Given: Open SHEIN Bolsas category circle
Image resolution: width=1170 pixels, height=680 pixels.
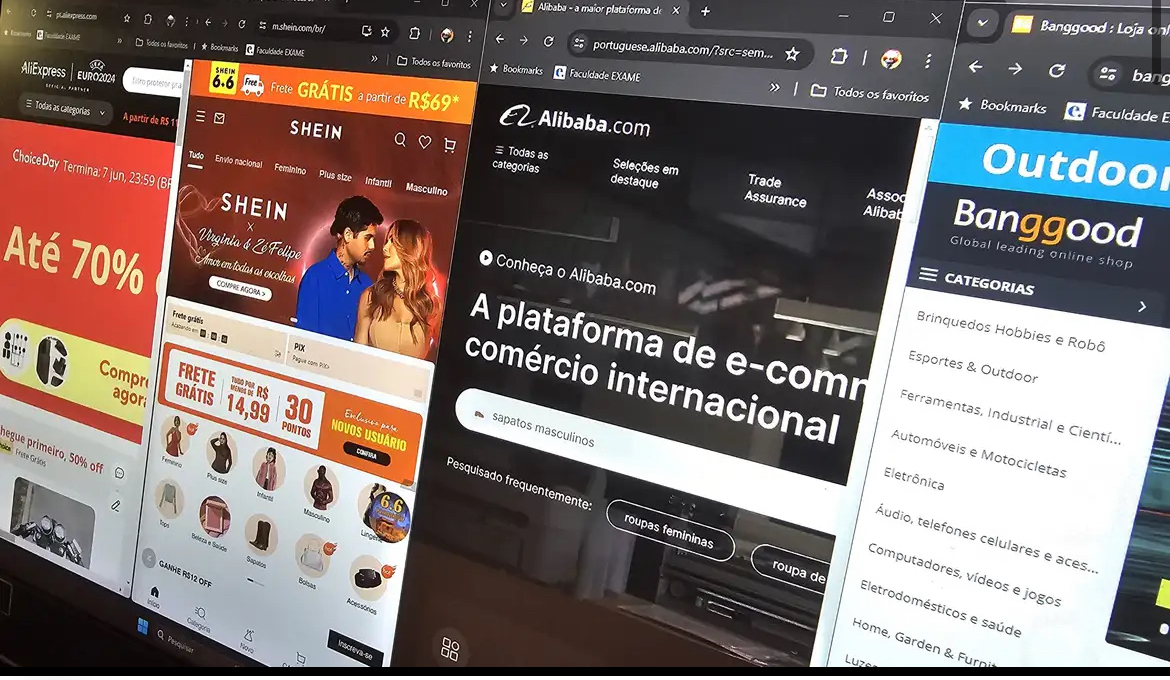Looking at the screenshot, I should click(x=312, y=555).
